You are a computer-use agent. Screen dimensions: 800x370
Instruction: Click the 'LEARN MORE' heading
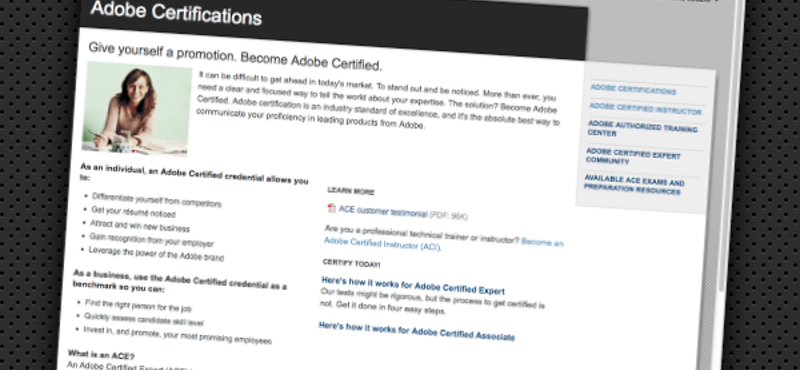pyautogui.click(x=351, y=191)
